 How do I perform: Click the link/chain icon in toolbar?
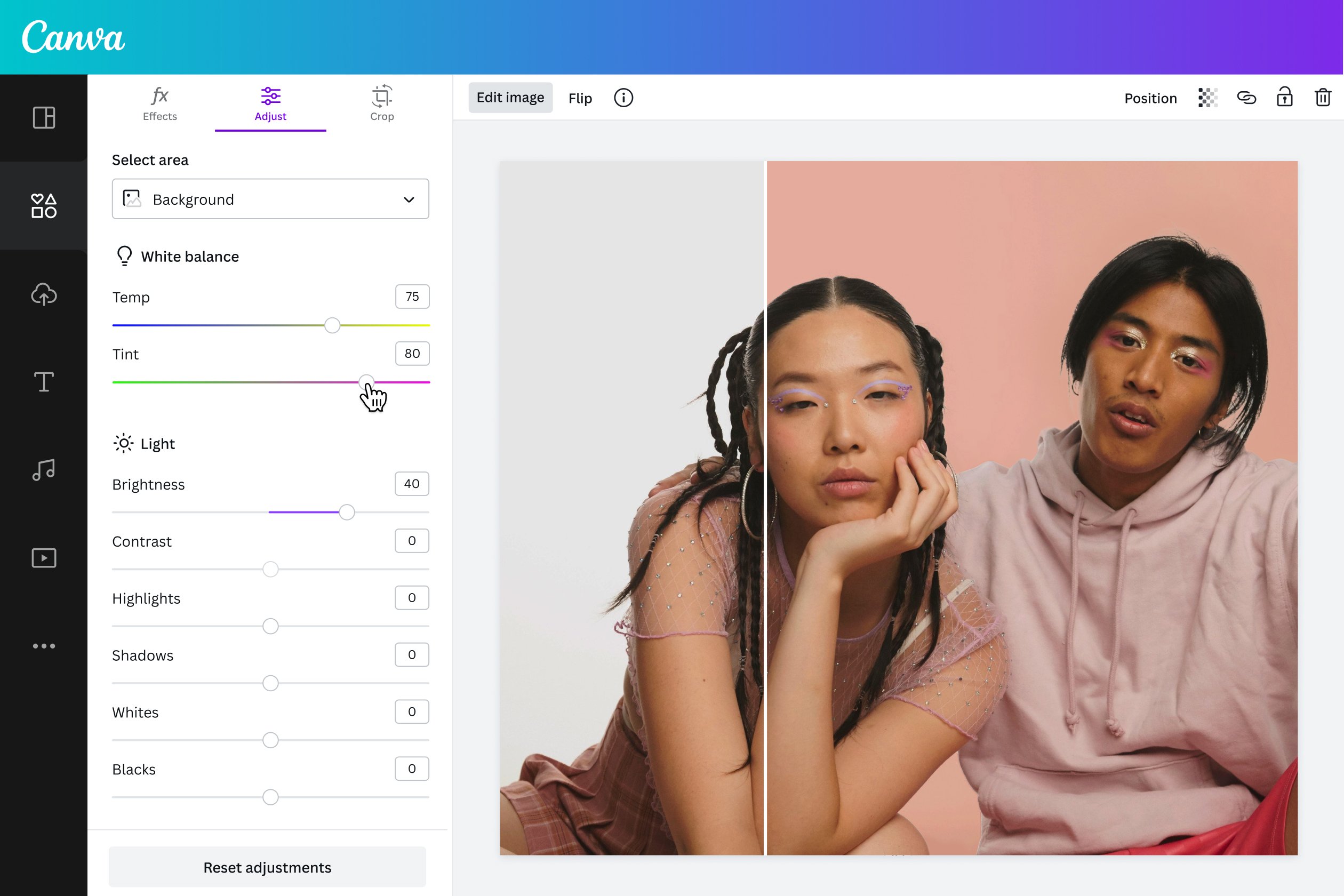click(x=1245, y=97)
